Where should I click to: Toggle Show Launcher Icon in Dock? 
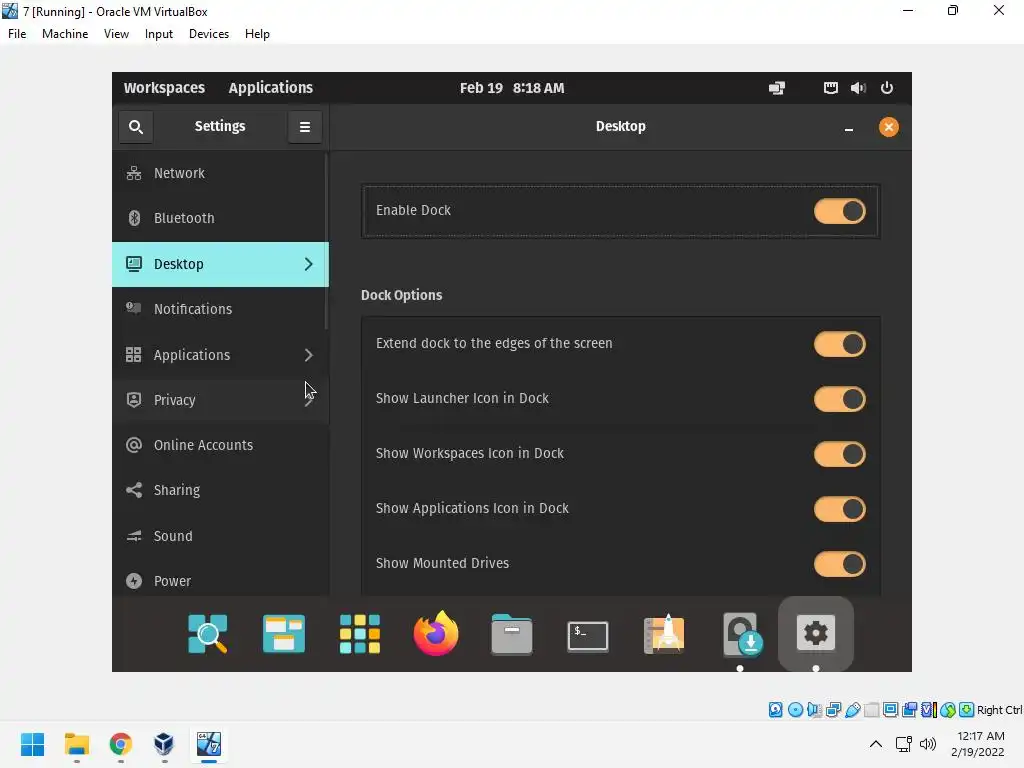tap(839, 399)
